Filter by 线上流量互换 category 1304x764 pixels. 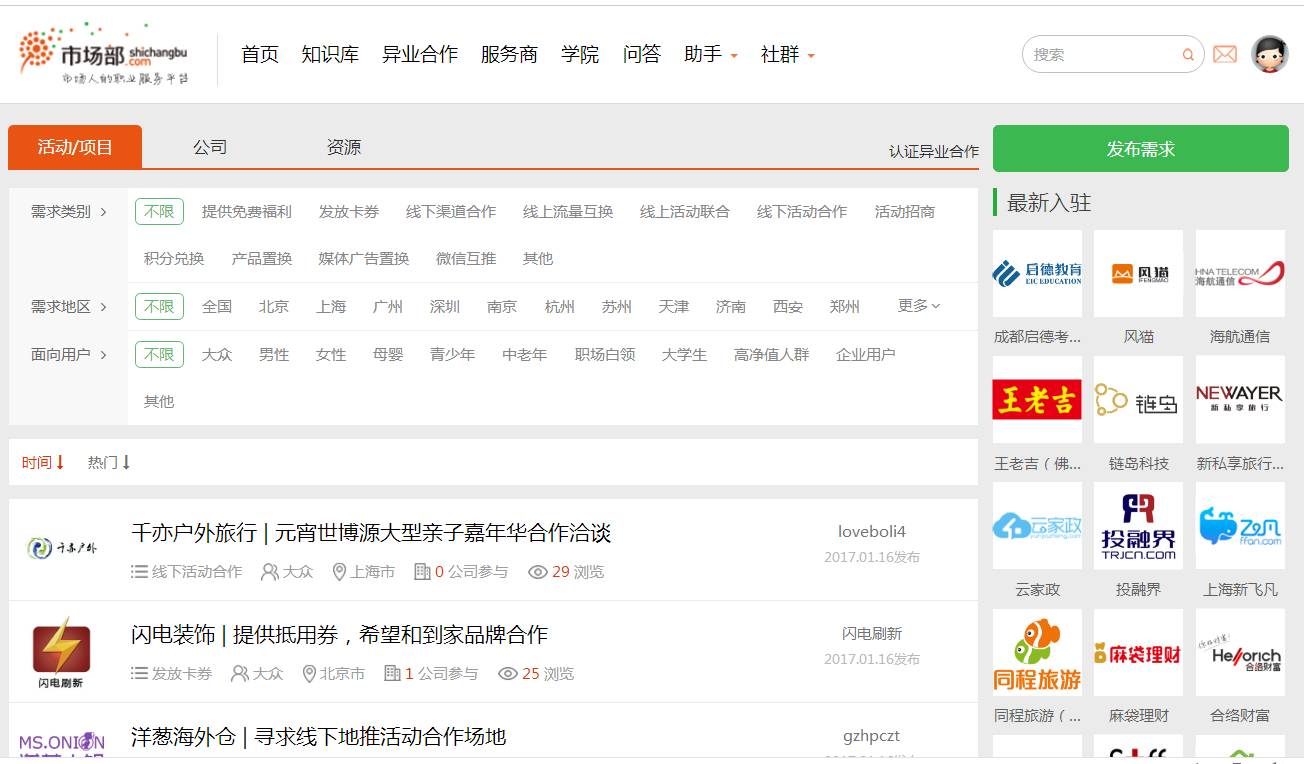[568, 211]
